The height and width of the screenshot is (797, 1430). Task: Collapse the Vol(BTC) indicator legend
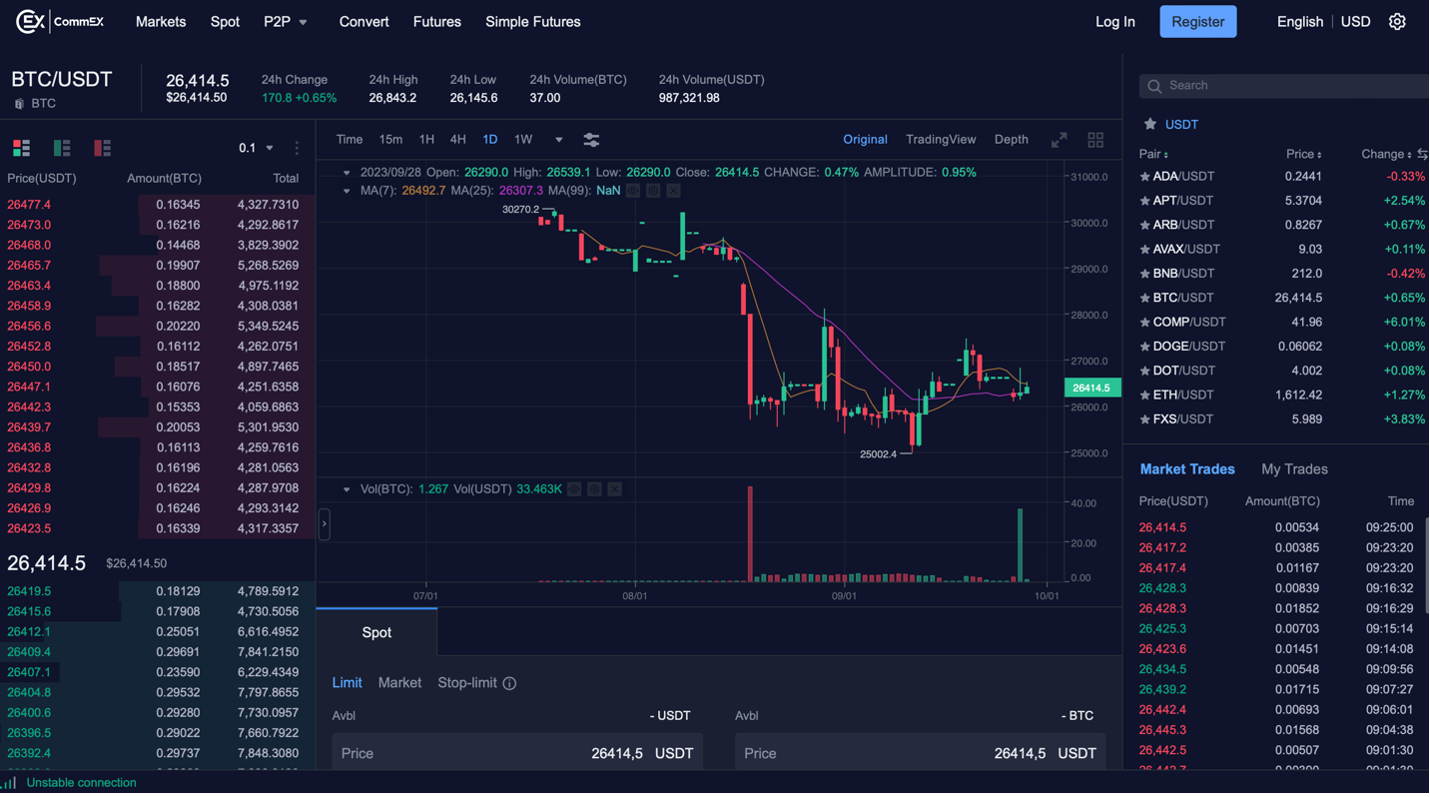click(347, 490)
